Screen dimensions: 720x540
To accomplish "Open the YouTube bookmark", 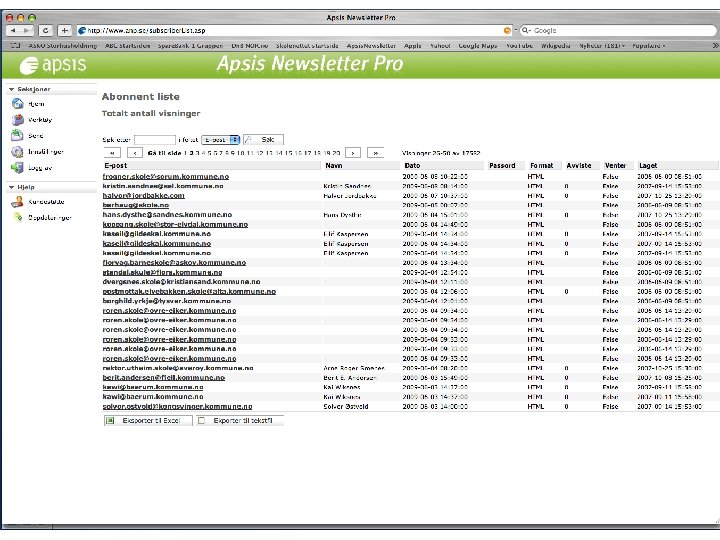I will [x=519, y=45].
